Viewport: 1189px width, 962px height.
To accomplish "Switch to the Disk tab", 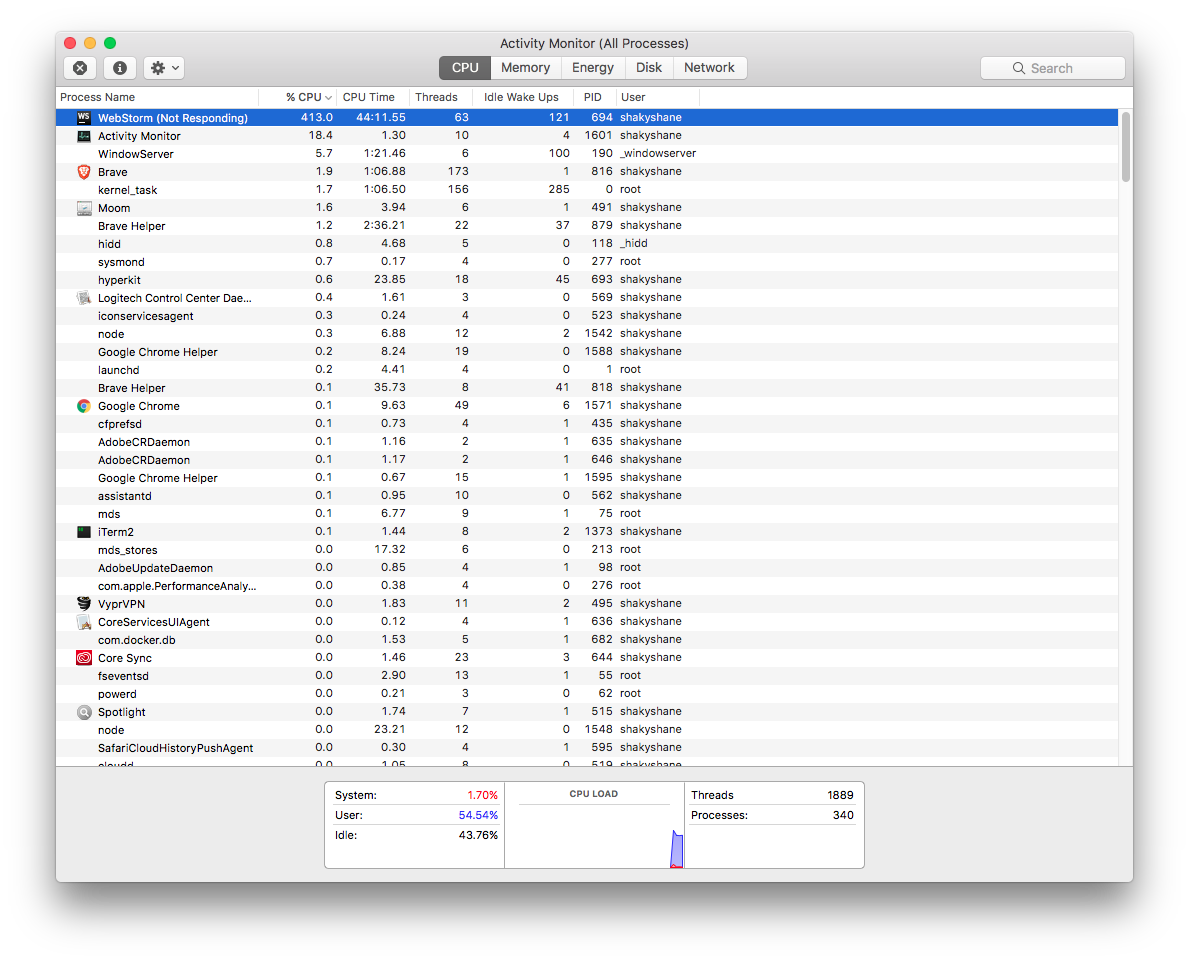I will (648, 67).
